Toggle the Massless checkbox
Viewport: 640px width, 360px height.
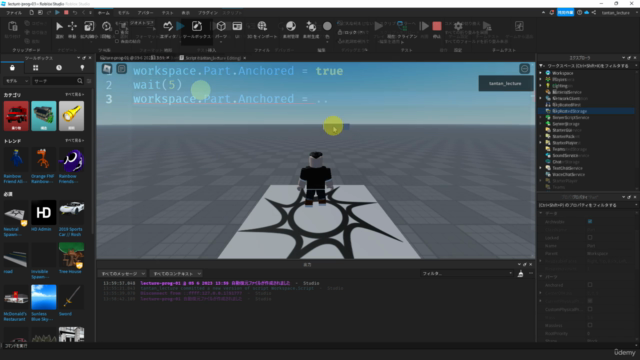[590, 325]
